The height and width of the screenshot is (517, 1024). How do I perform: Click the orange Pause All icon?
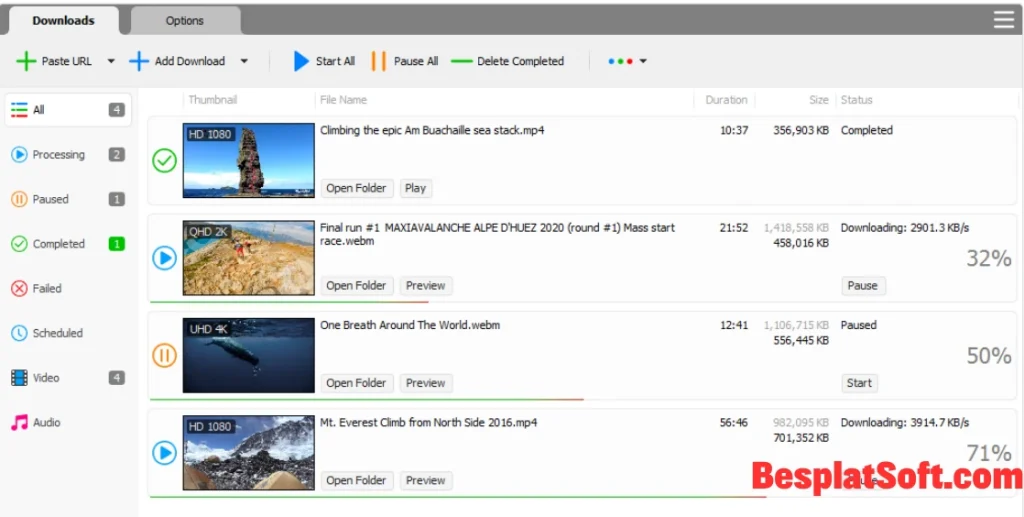tap(379, 61)
